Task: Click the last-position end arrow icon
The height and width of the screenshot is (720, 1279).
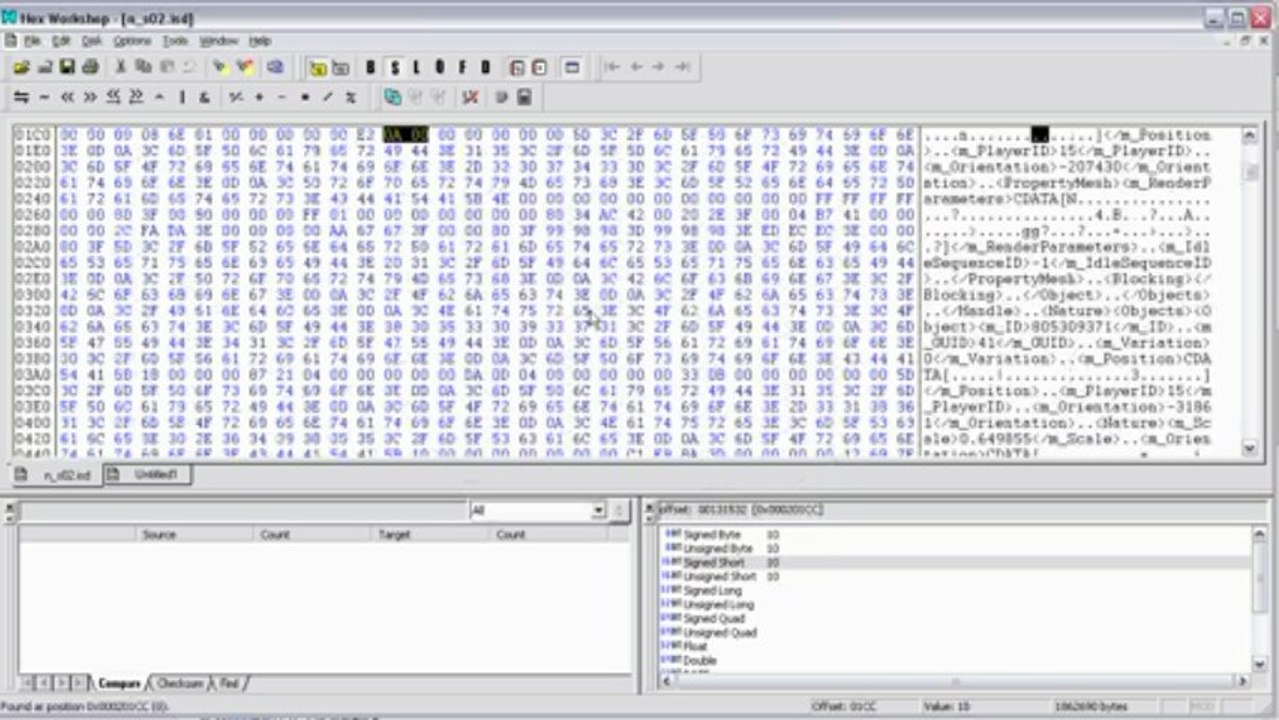Action: [682, 67]
